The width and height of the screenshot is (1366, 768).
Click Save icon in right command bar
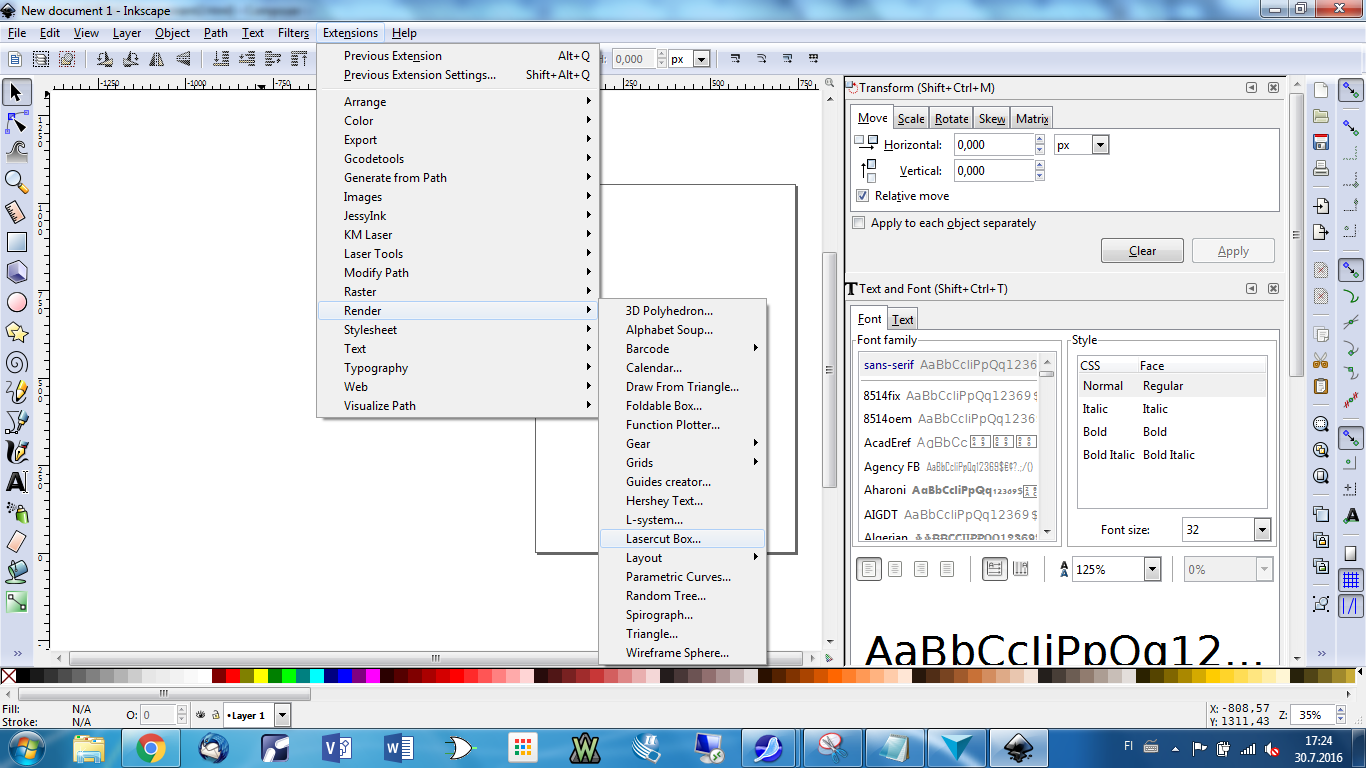click(1321, 142)
